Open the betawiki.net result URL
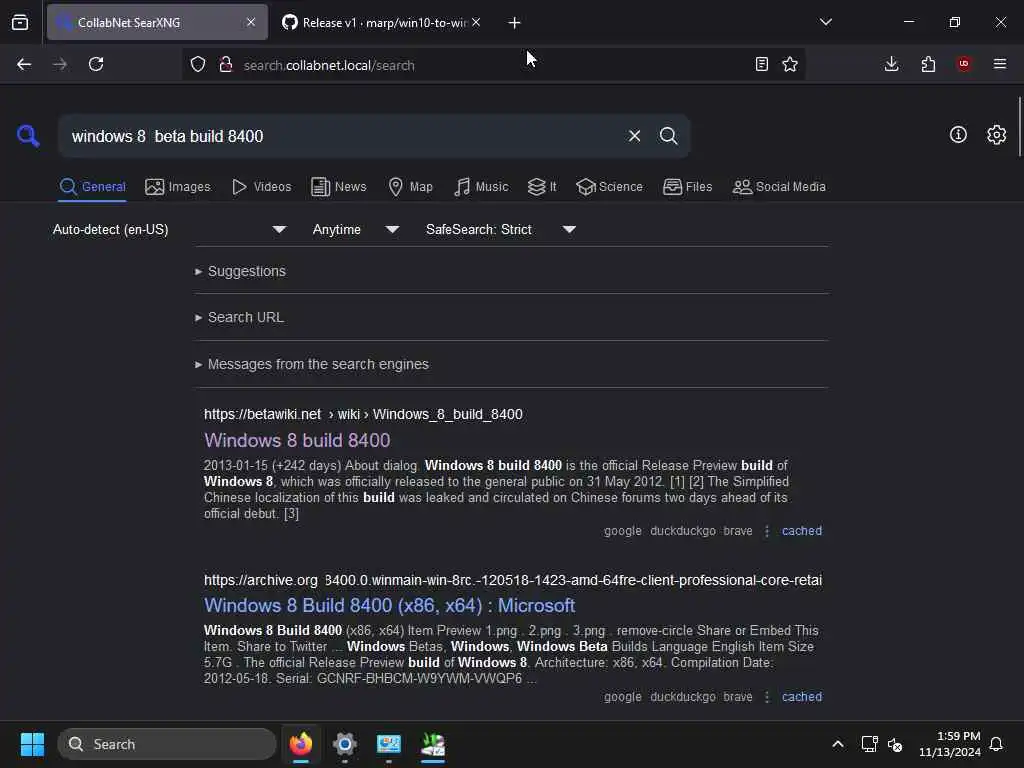The image size is (1024, 768). point(363,414)
